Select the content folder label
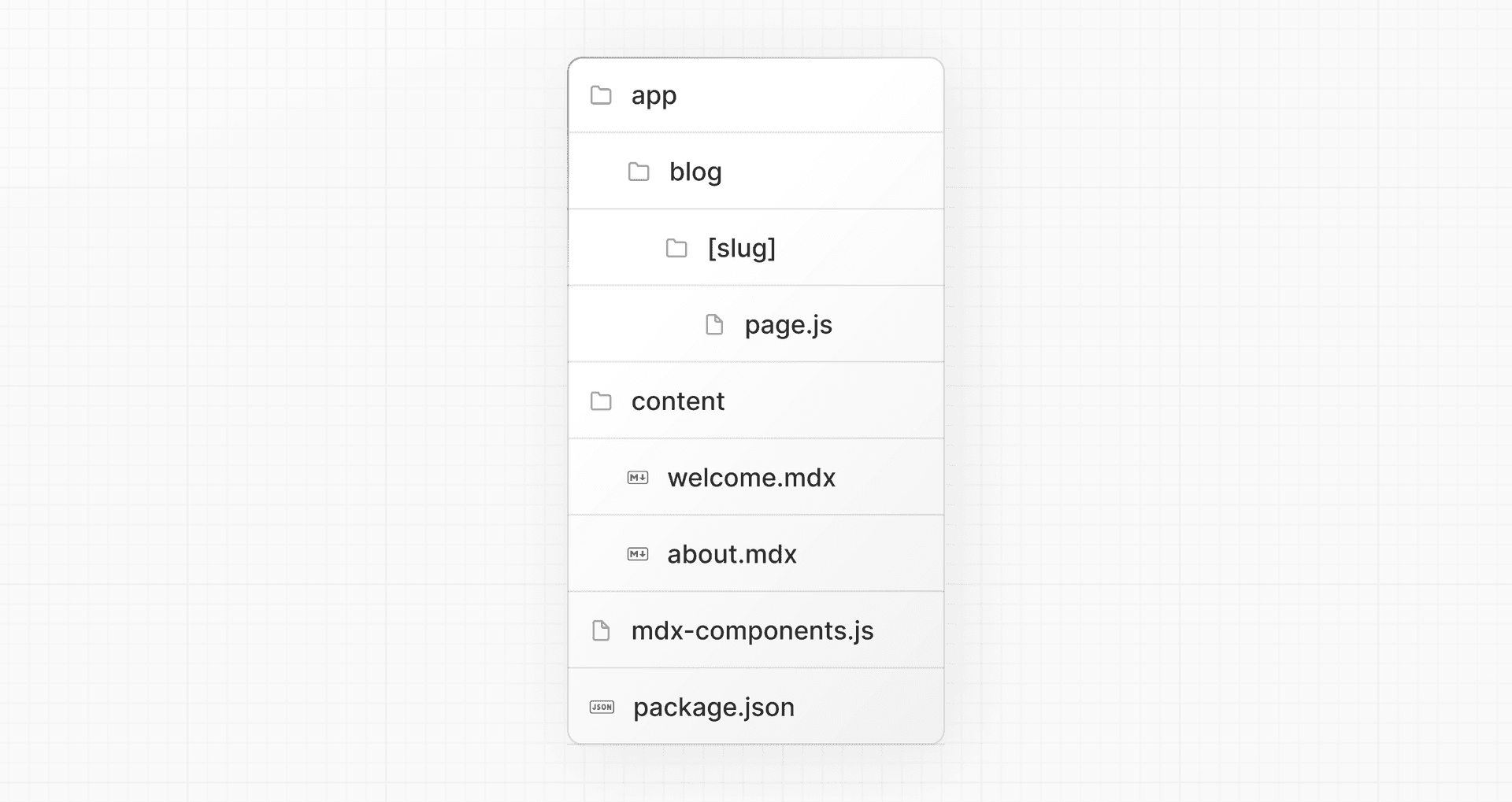 point(678,401)
